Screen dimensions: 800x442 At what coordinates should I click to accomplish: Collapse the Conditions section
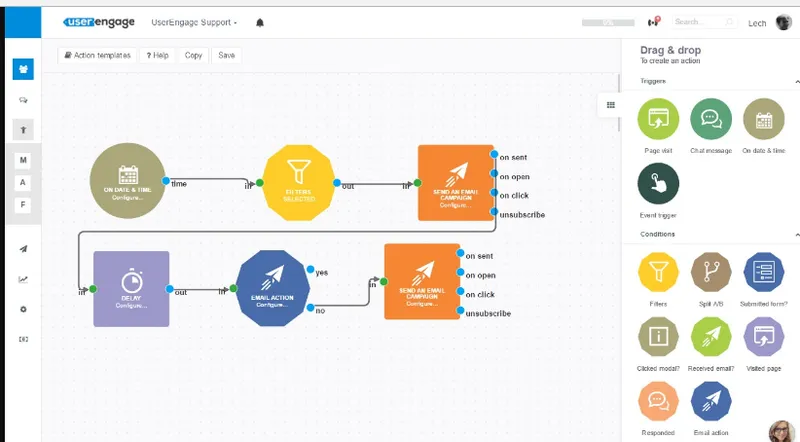[797, 235]
